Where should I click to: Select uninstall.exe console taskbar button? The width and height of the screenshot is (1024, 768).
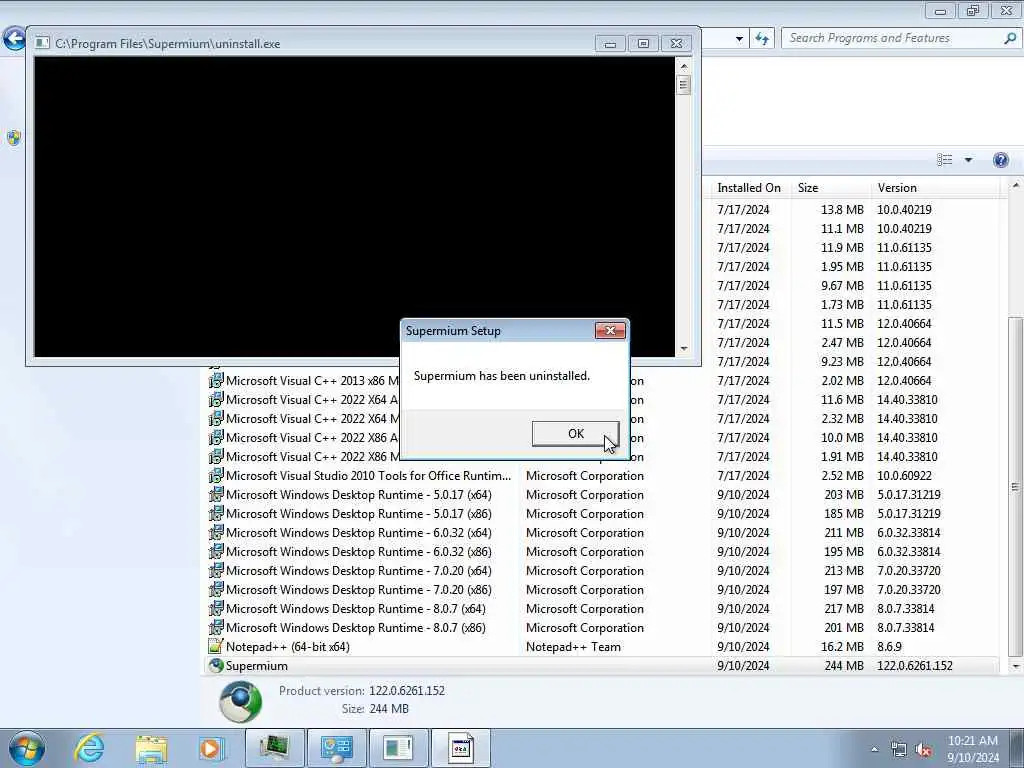[398, 748]
